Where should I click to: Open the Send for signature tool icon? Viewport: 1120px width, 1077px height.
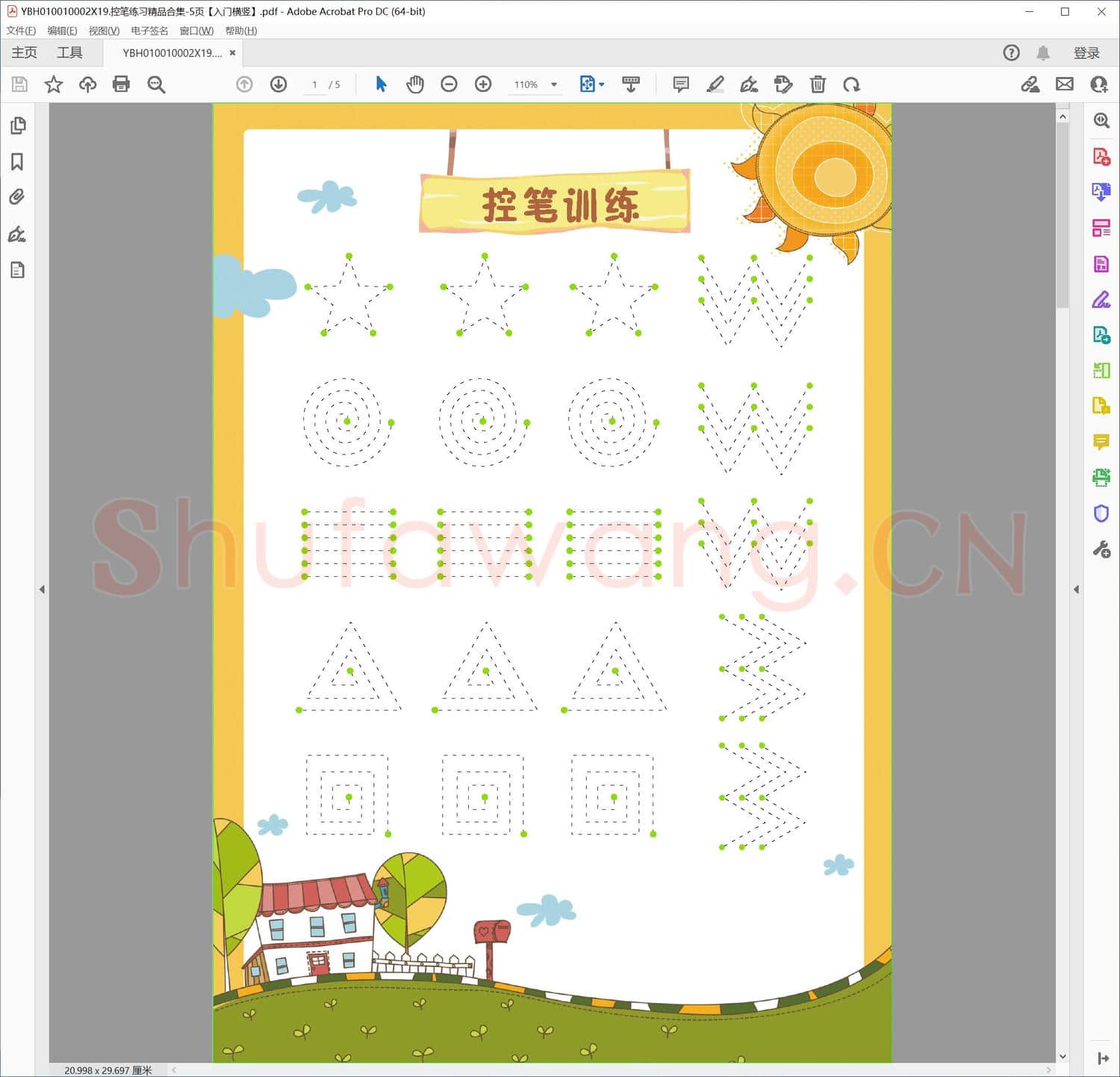tap(1101, 335)
